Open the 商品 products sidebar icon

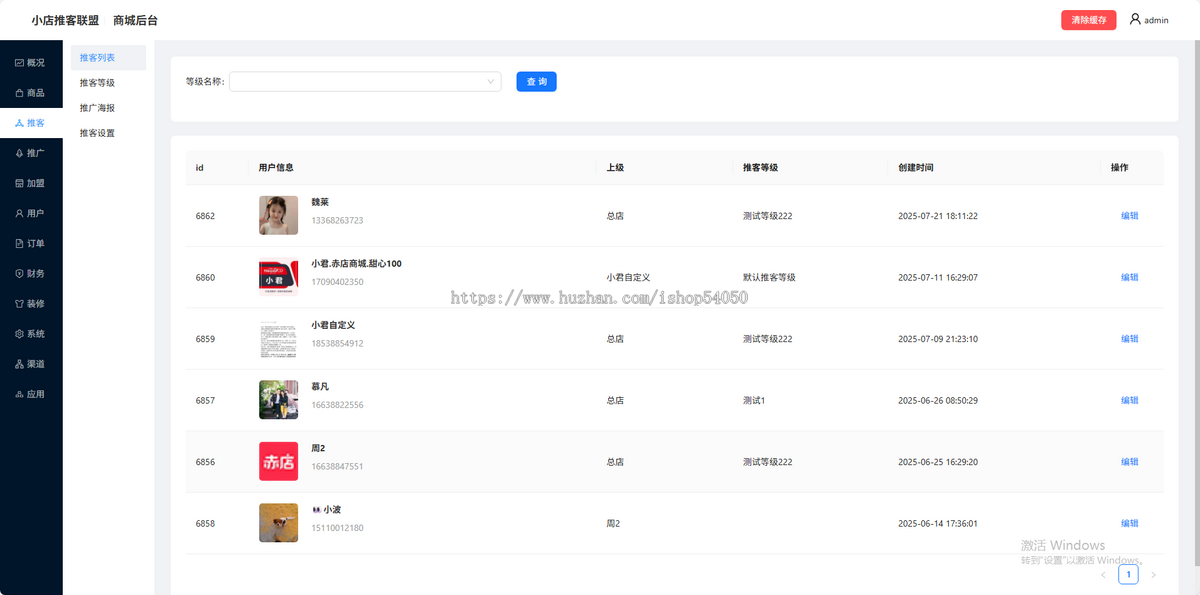pos(20,93)
